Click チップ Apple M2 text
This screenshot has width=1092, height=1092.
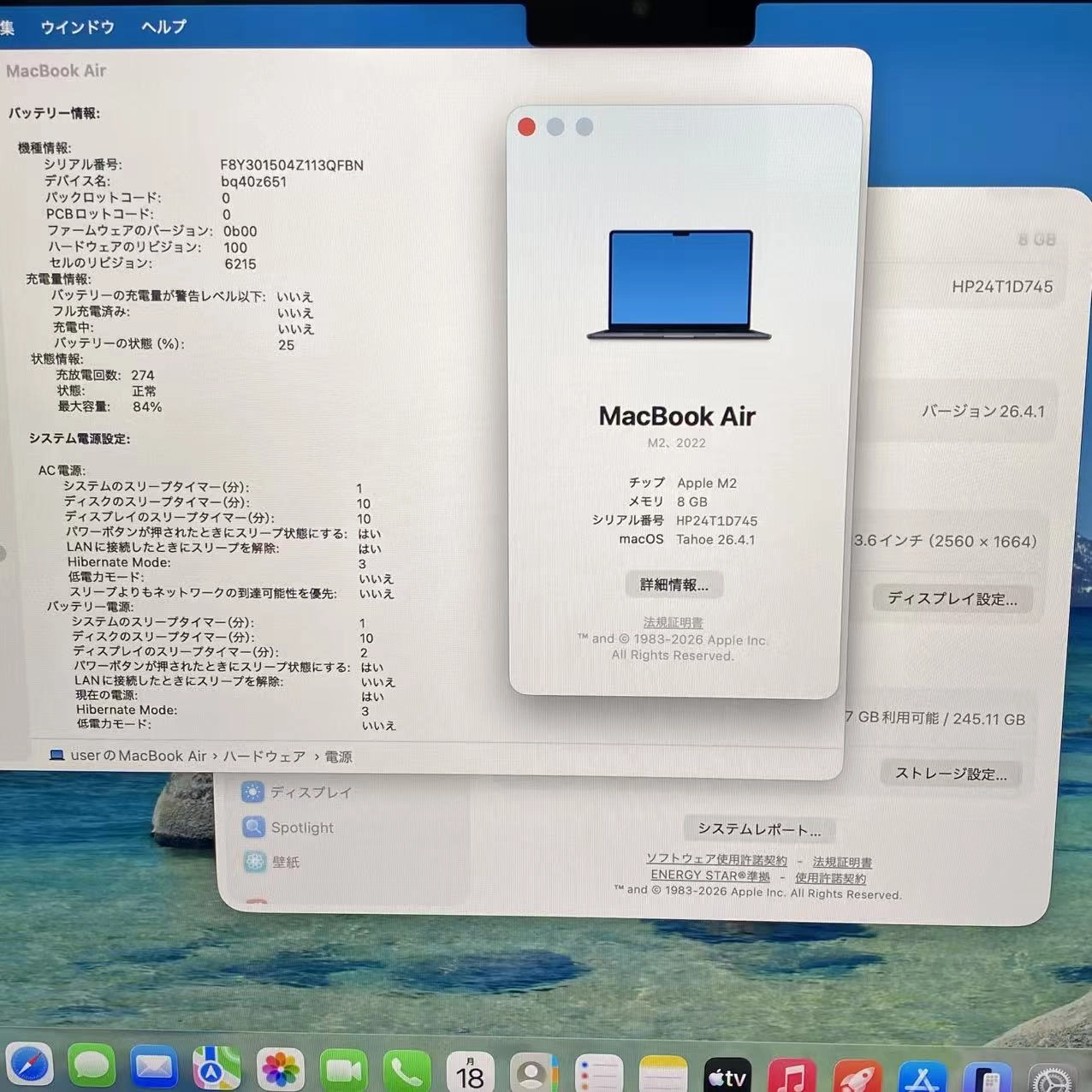point(707,483)
